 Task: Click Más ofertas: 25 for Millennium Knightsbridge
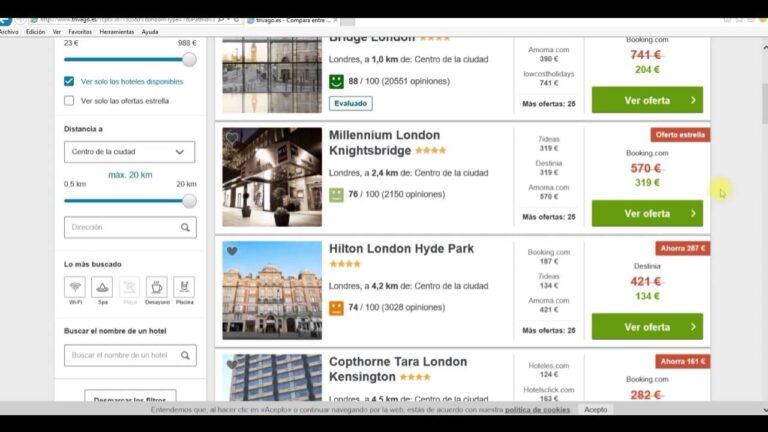[549, 217]
